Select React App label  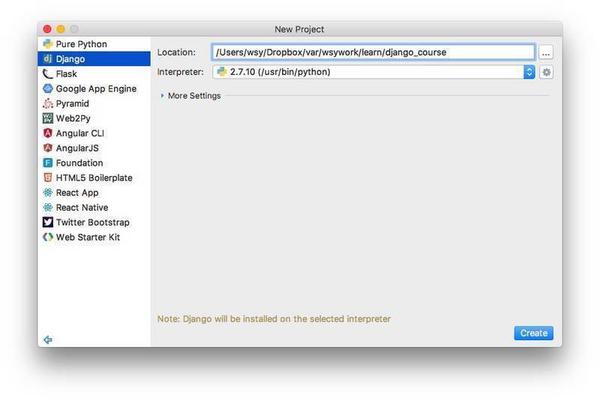pyautogui.click(x=77, y=193)
